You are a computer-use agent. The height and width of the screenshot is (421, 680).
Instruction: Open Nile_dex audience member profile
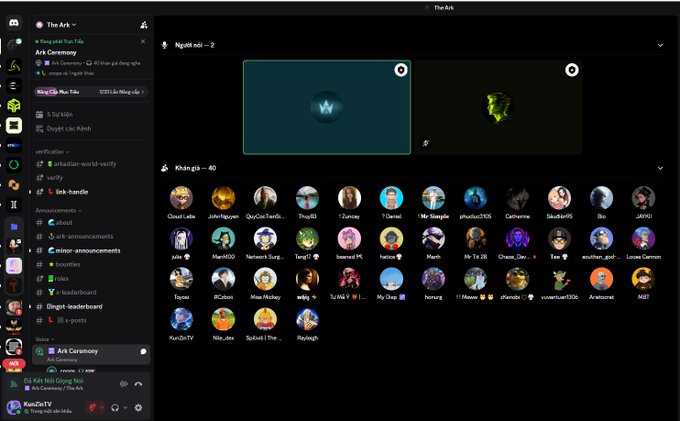[x=223, y=324]
